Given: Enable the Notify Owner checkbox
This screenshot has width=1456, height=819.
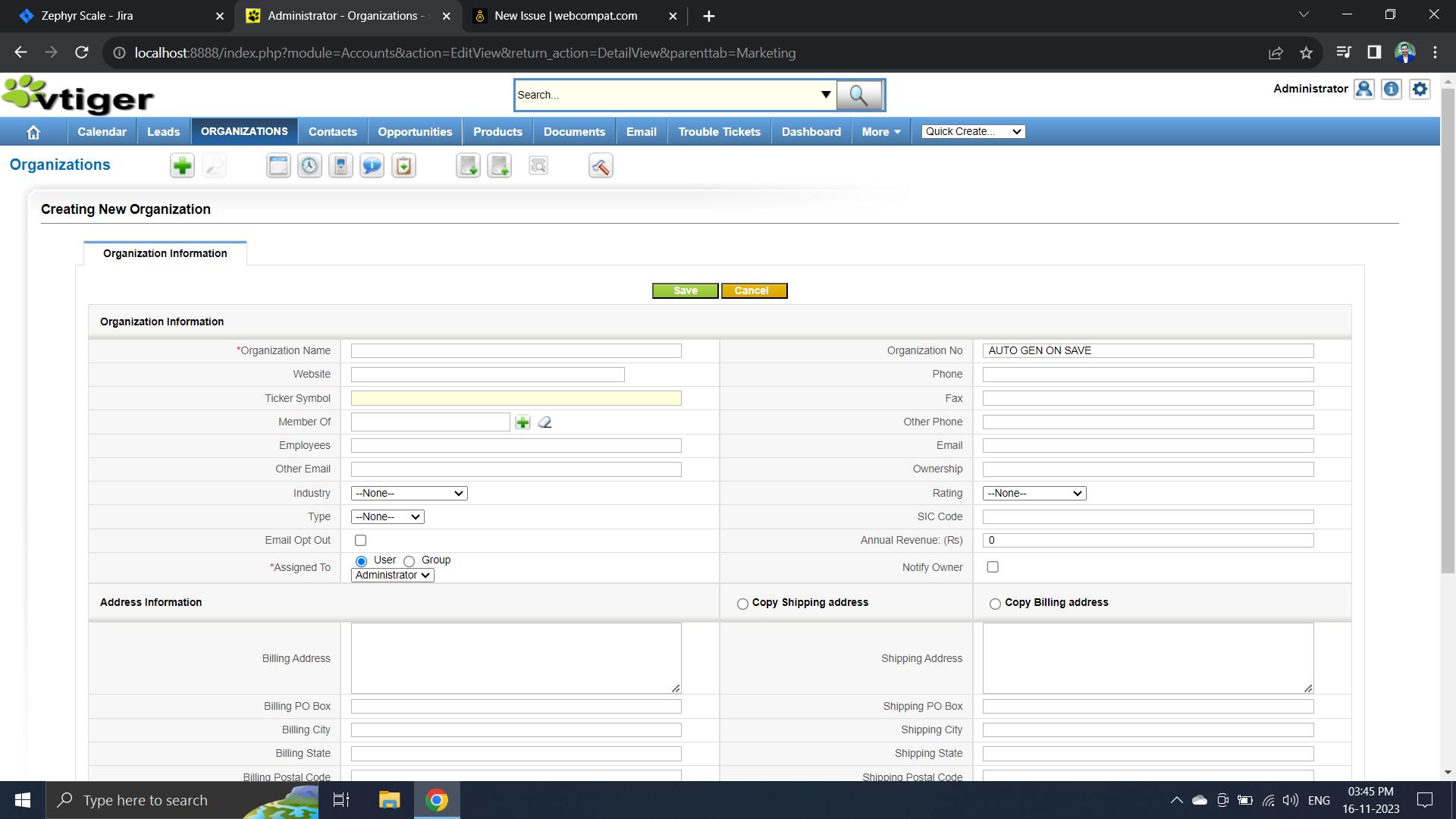Looking at the screenshot, I should pos(992,567).
